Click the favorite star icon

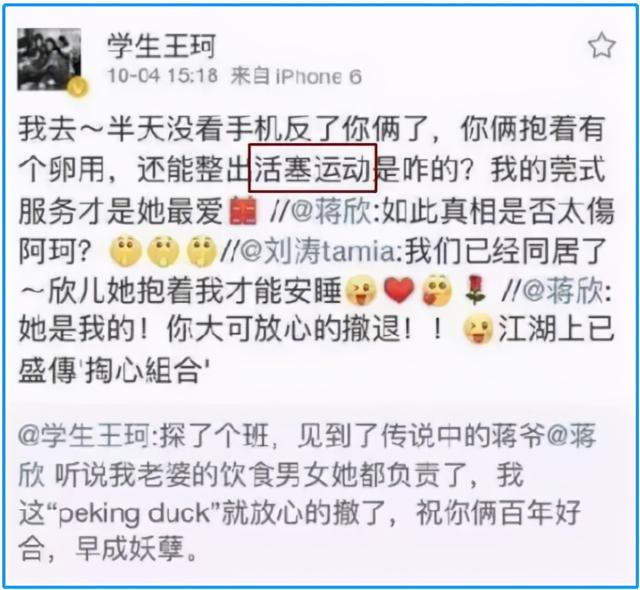pyautogui.click(x=602, y=46)
